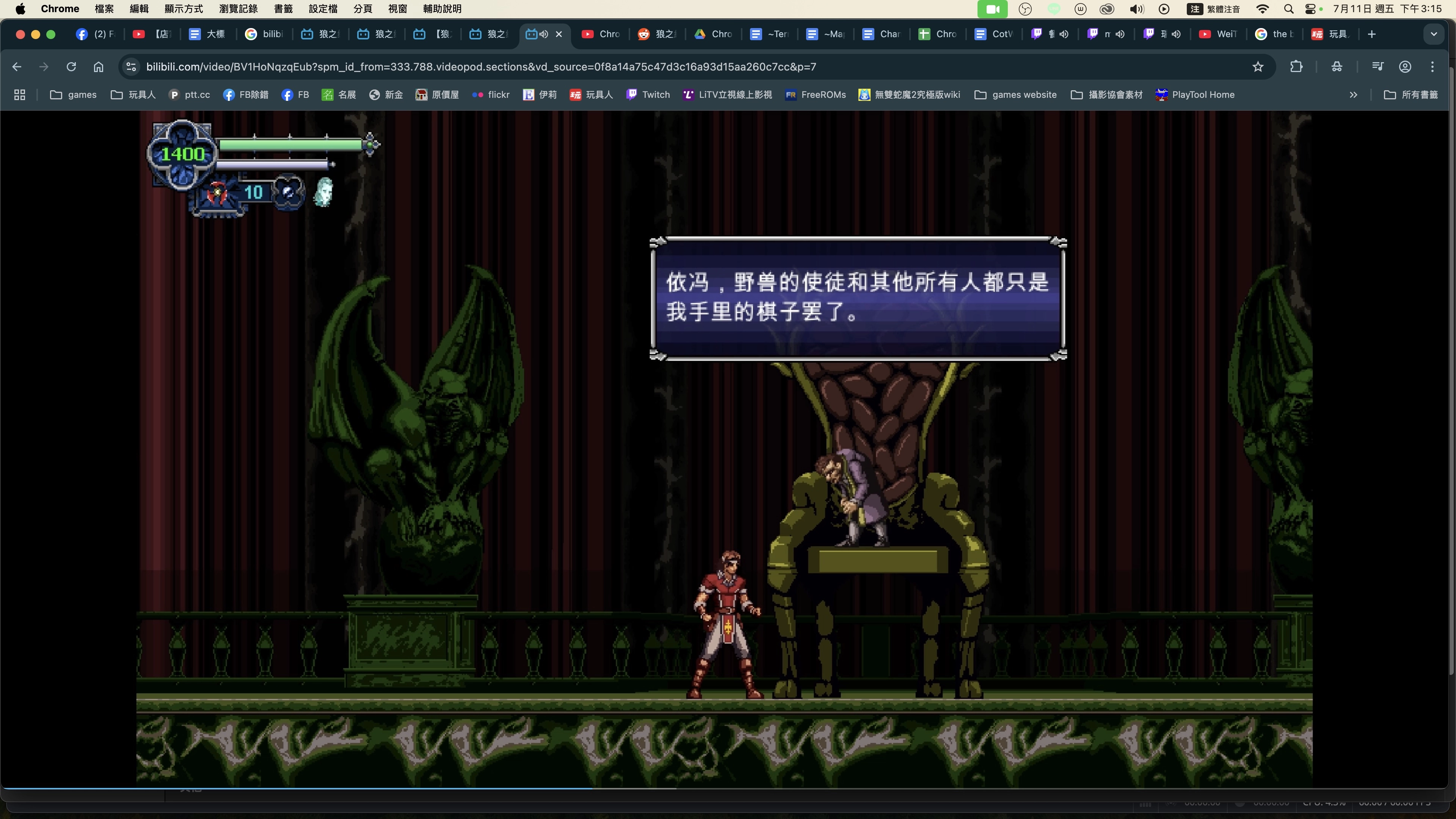Open Spotlight search in menu bar
This screenshot has height=819, width=1456.
tap(1289, 9)
